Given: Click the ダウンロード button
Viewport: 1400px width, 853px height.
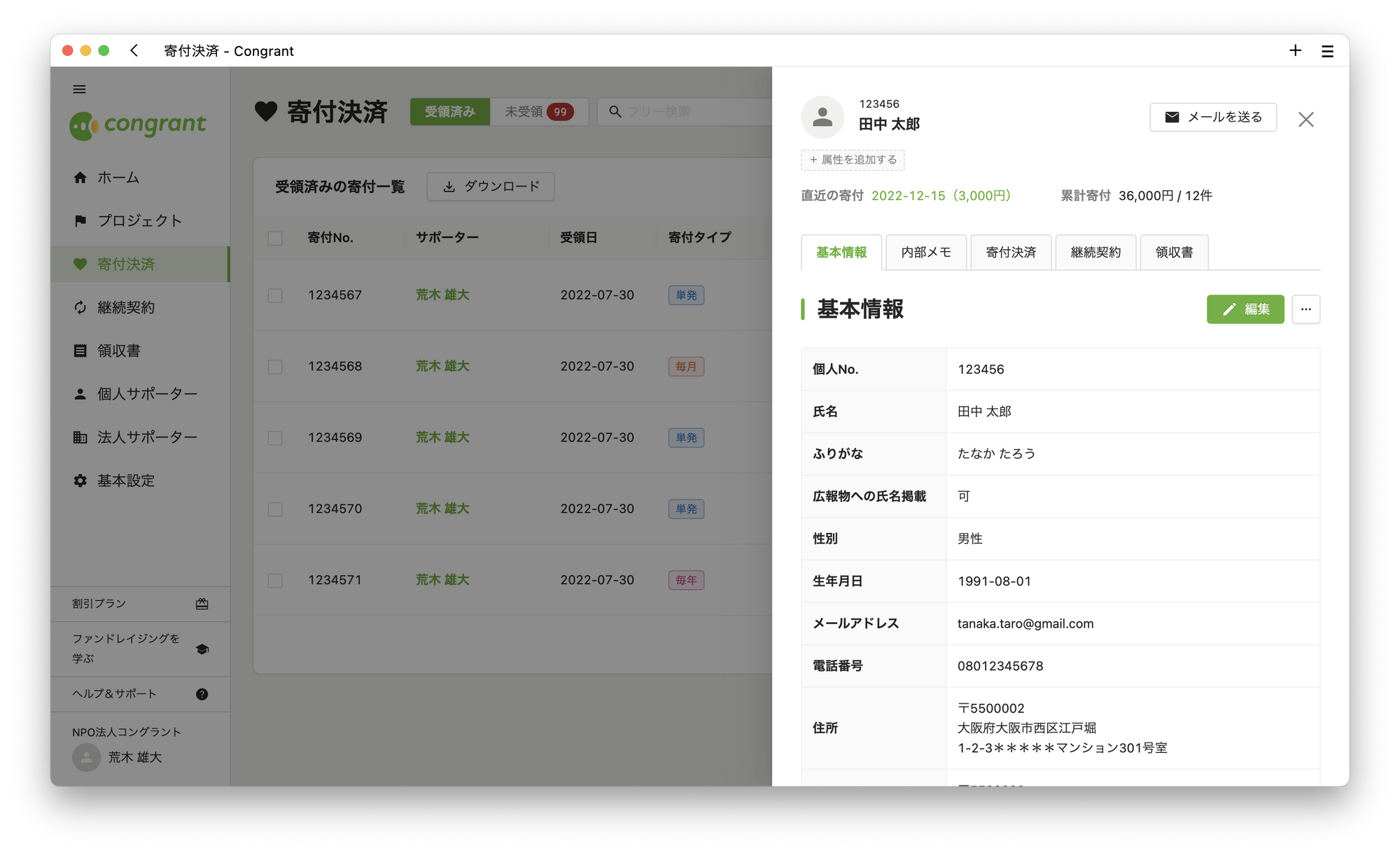Looking at the screenshot, I should pyautogui.click(x=491, y=187).
